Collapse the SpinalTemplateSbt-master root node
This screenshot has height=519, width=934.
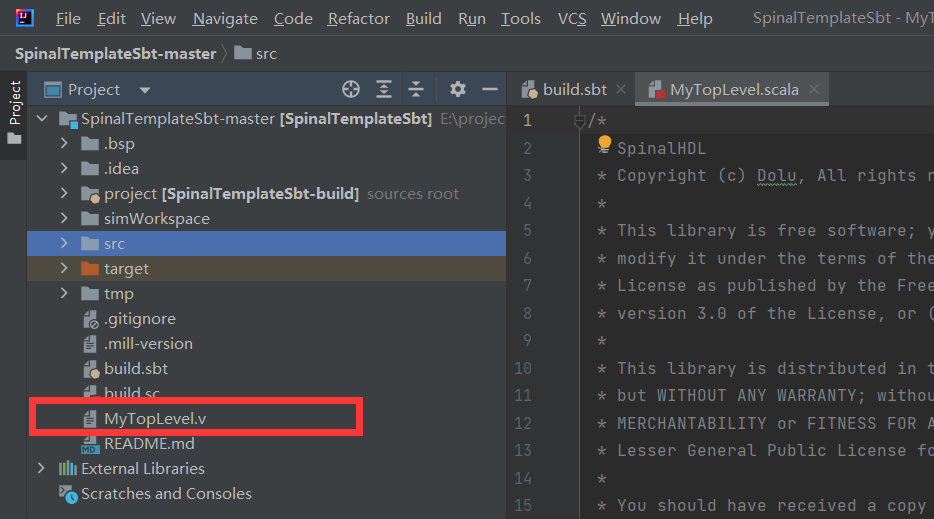tap(42, 118)
